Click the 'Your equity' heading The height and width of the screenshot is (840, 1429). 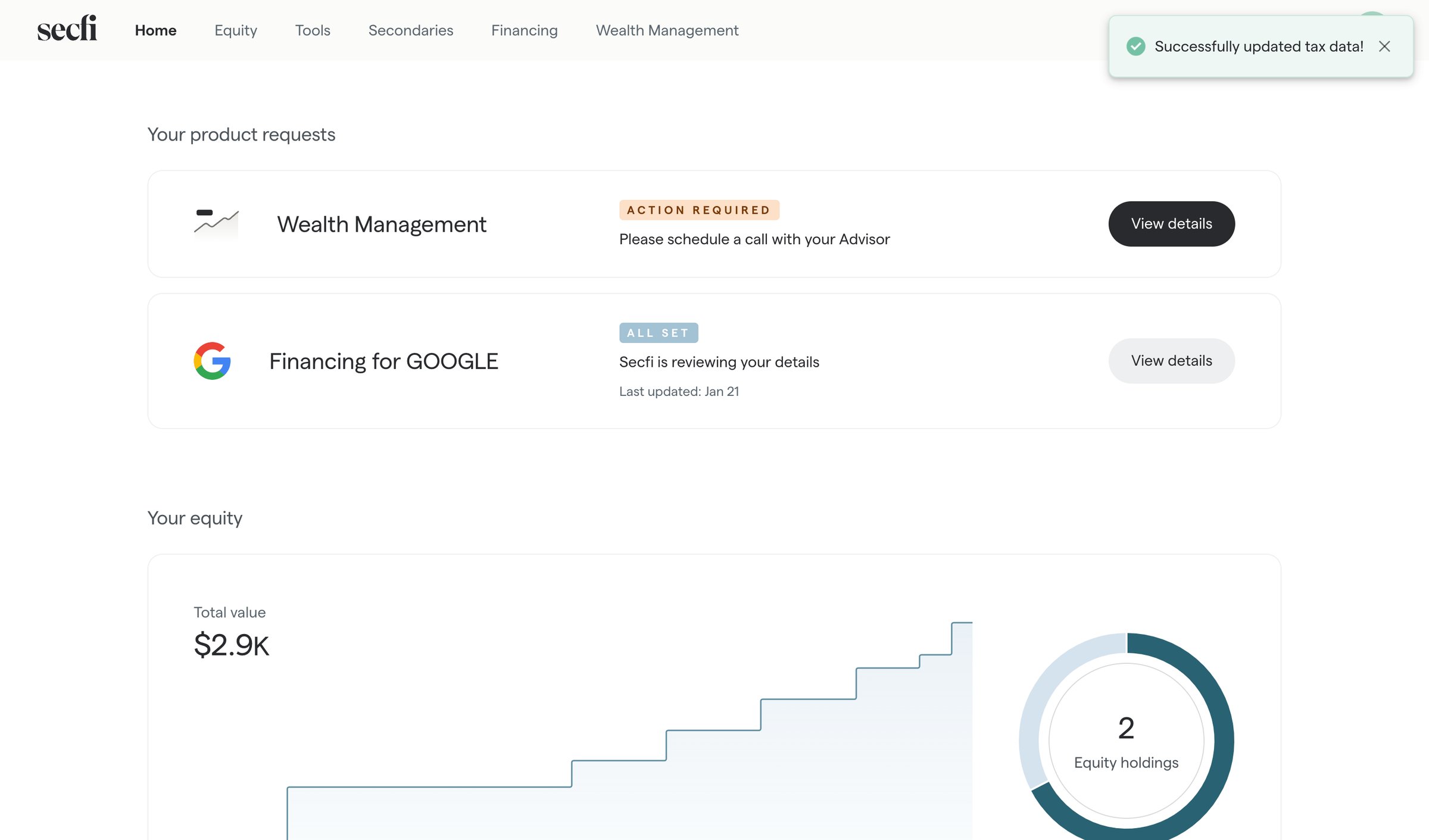(x=195, y=519)
